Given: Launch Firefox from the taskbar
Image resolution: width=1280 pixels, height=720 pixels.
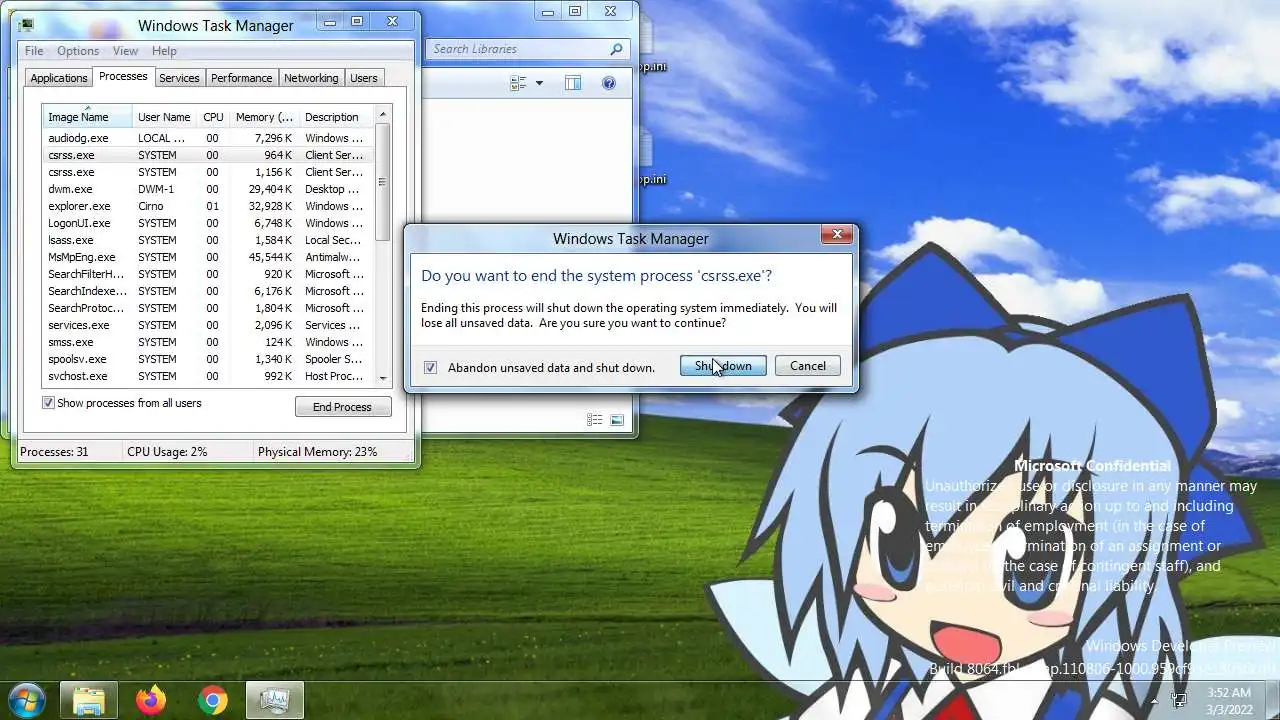Looking at the screenshot, I should click(x=151, y=700).
